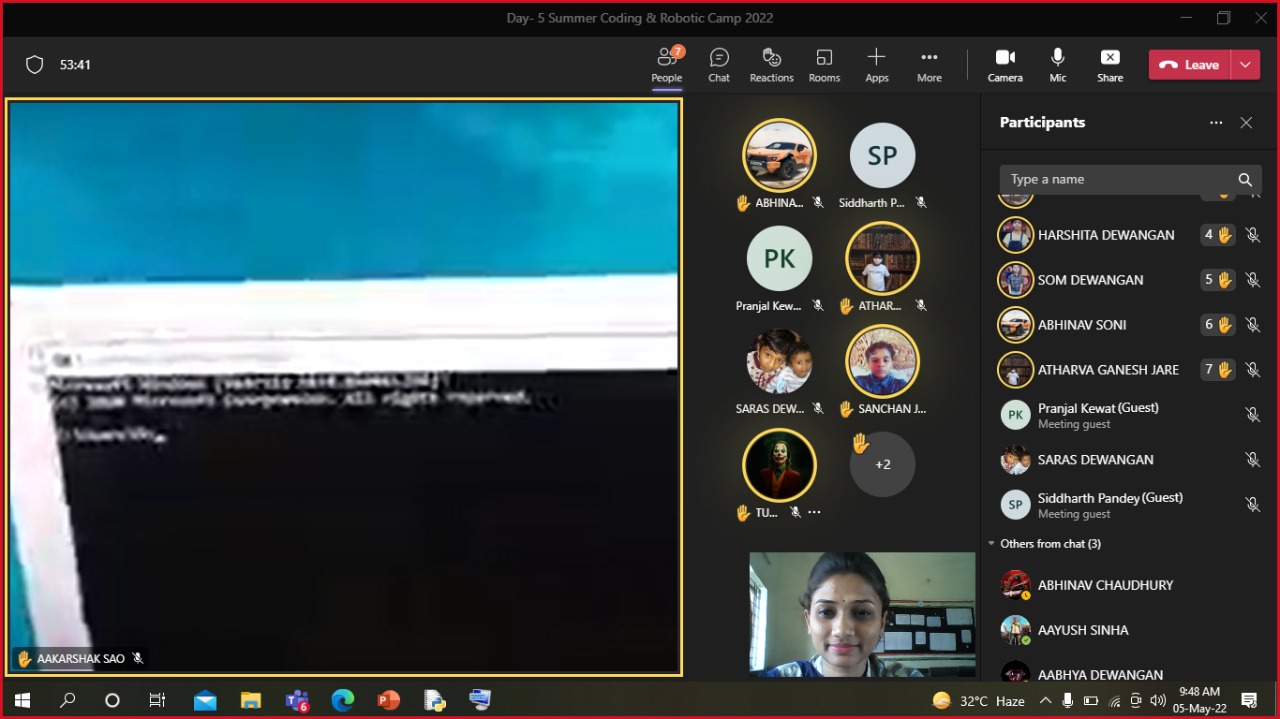This screenshot has width=1280, height=719.
Task: Click ABHINAV SONI raised hand badge 6
Action: coord(1218,325)
